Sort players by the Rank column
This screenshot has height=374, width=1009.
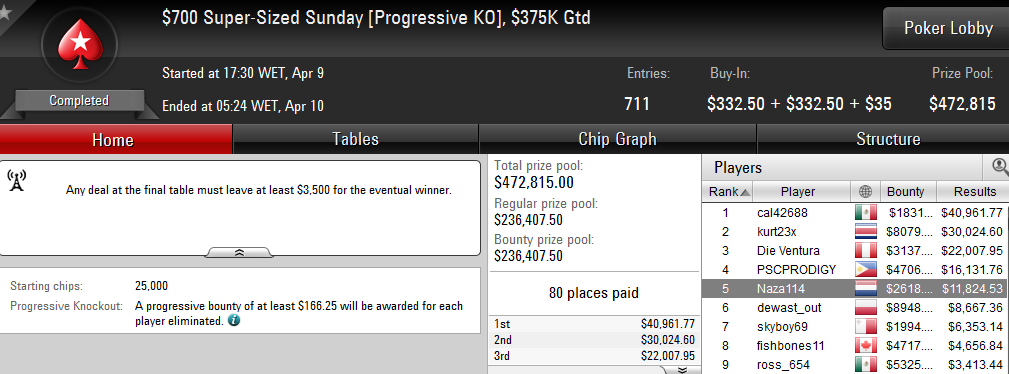click(x=729, y=191)
